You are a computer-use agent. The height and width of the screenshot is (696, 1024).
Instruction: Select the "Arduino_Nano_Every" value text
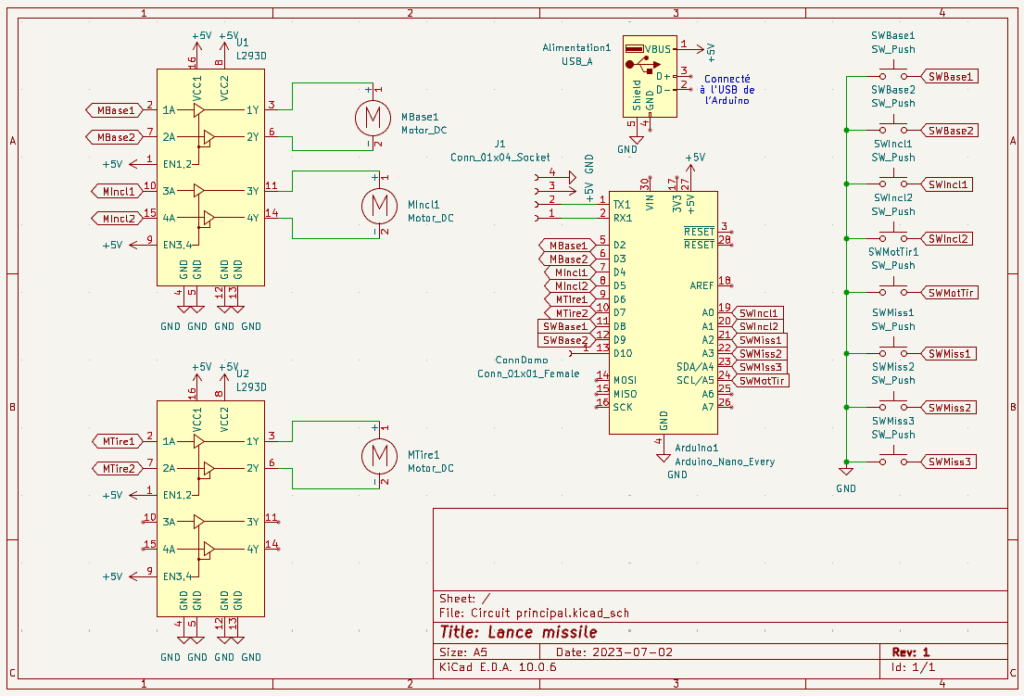click(x=724, y=462)
